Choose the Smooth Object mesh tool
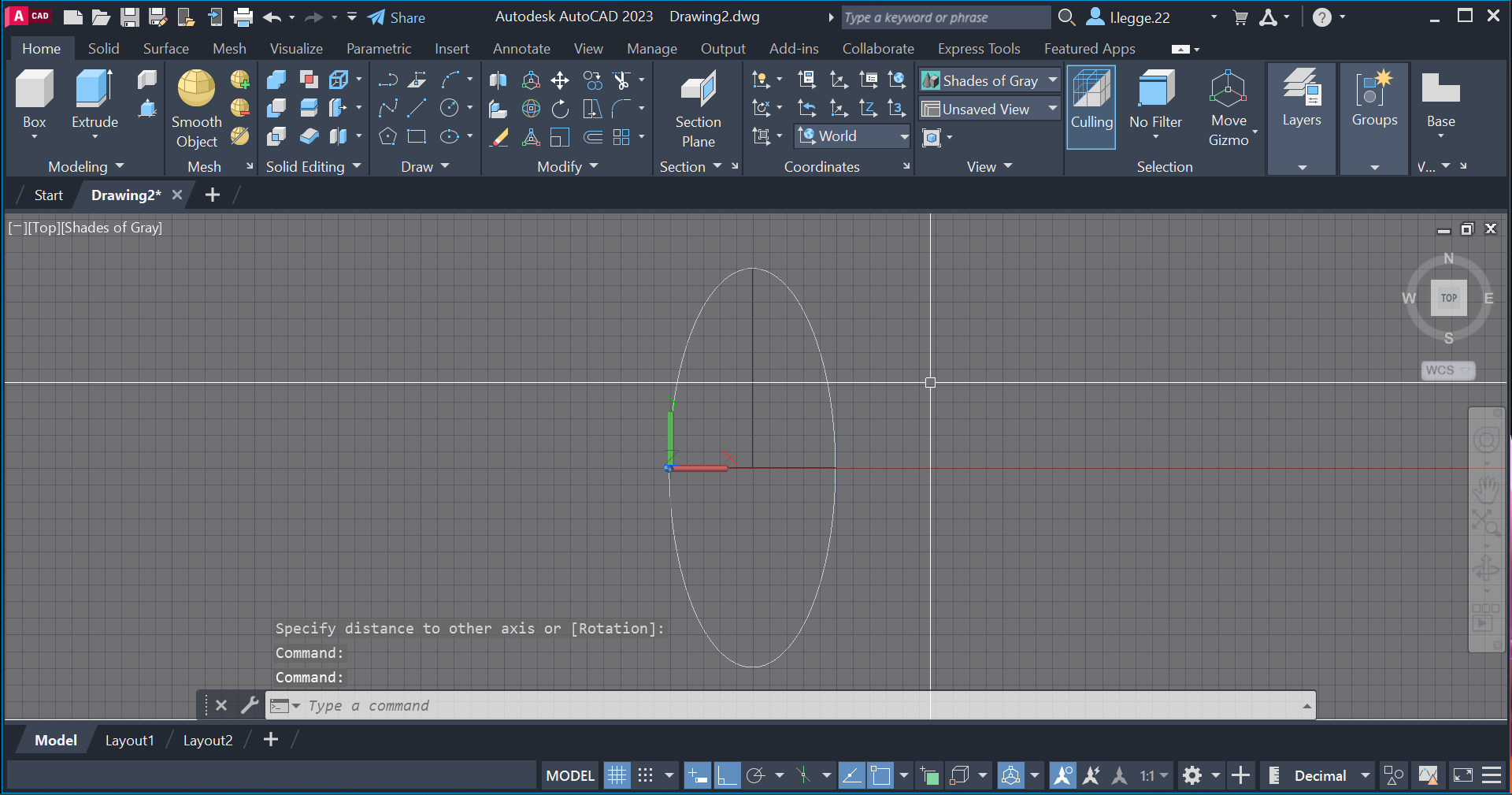 coord(196,108)
